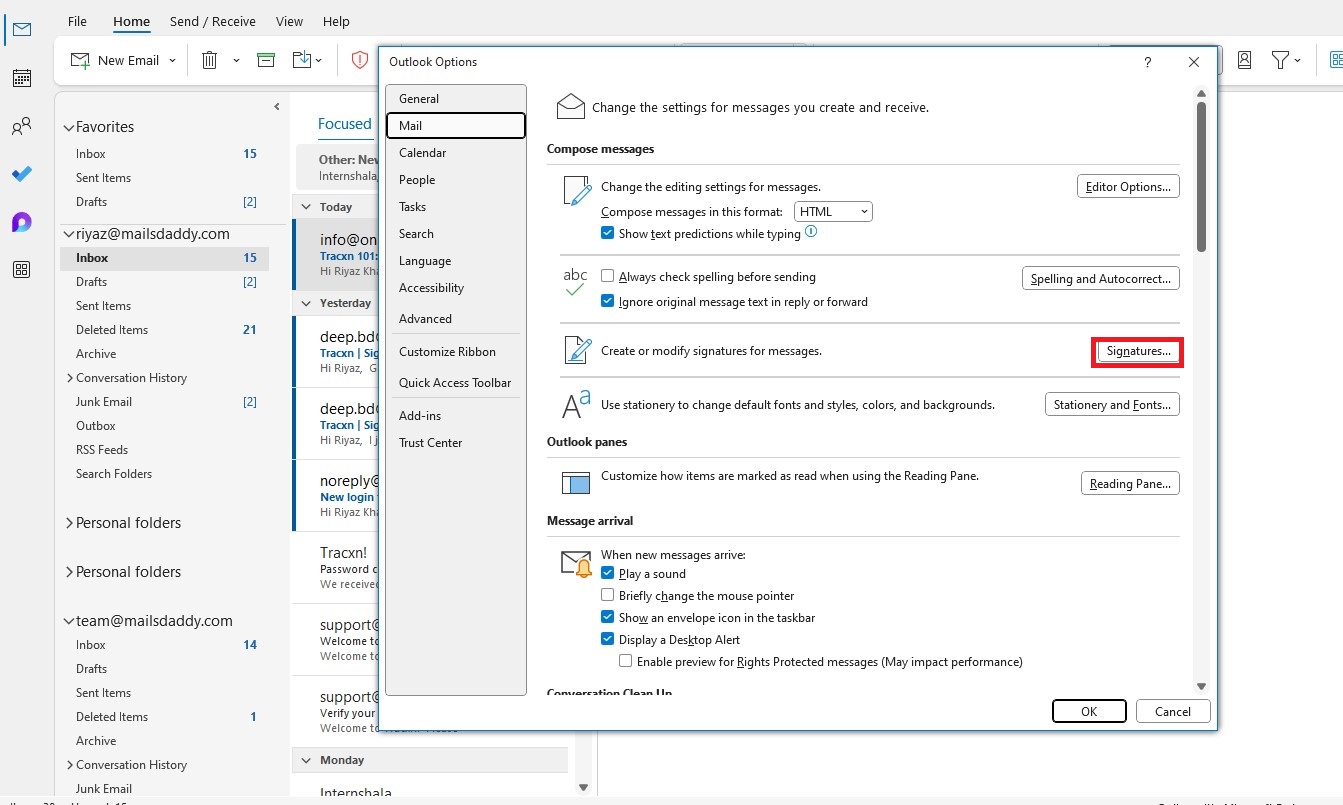This screenshot has width=1343, height=805.
Task: Open the Address Book icon in ribbon
Action: tap(1244, 60)
